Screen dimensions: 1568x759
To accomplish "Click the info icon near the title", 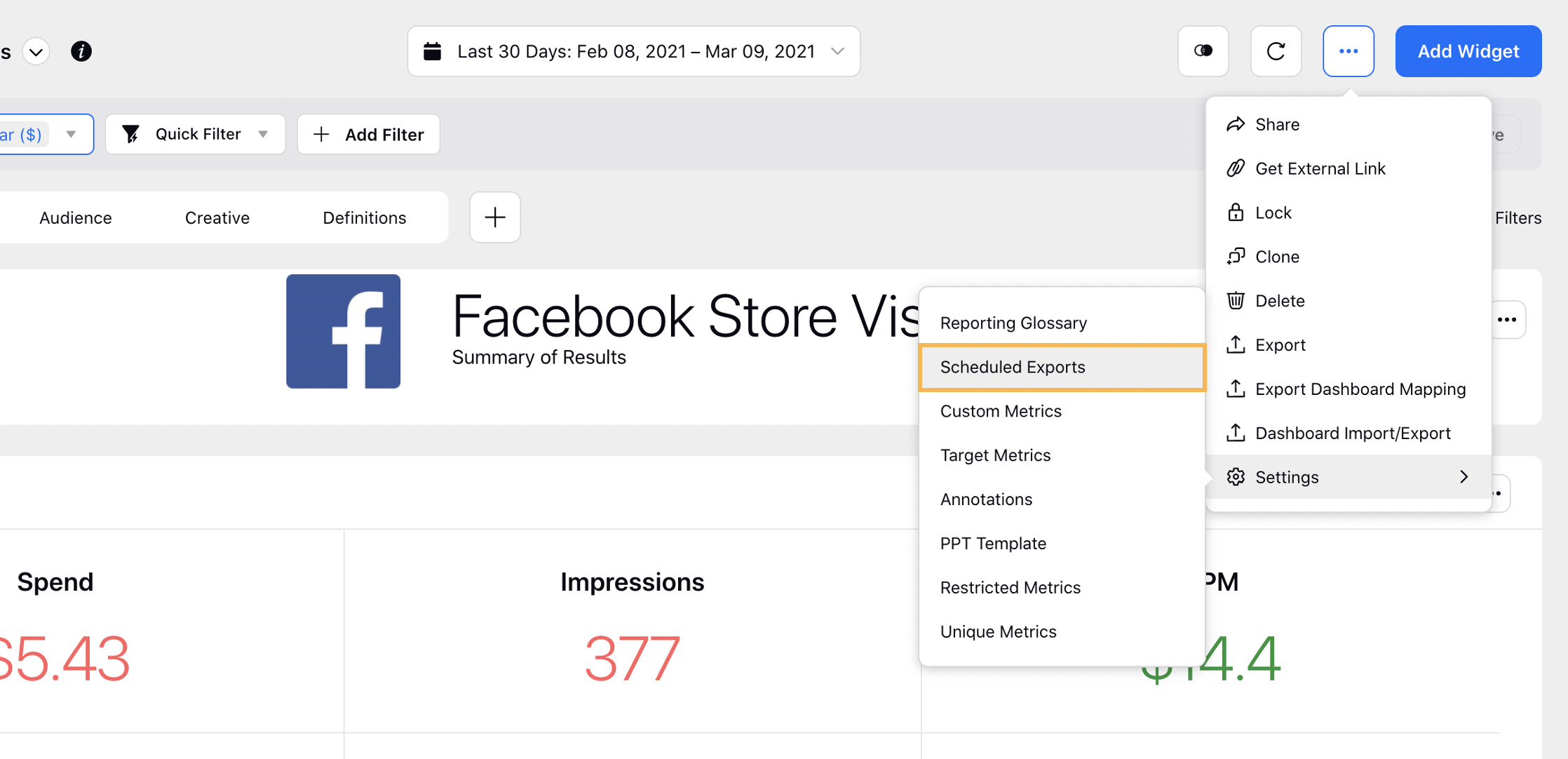I will pyautogui.click(x=81, y=51).
